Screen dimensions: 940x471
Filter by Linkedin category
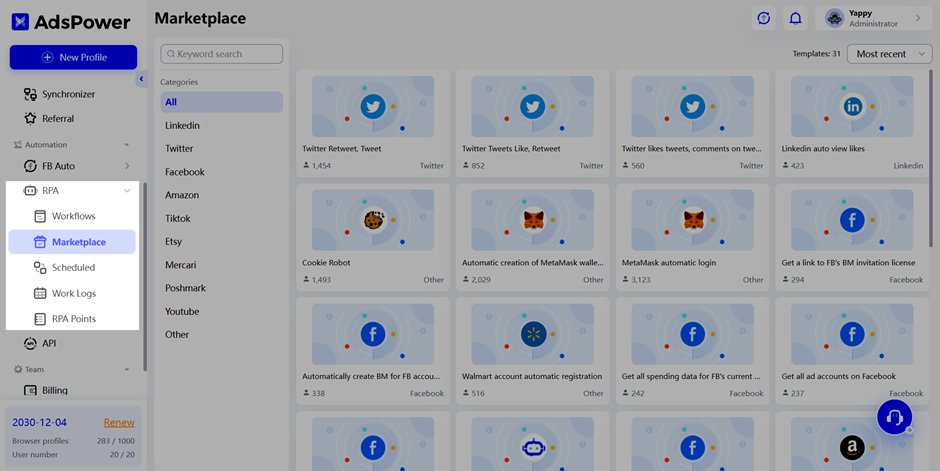point(182,125)
